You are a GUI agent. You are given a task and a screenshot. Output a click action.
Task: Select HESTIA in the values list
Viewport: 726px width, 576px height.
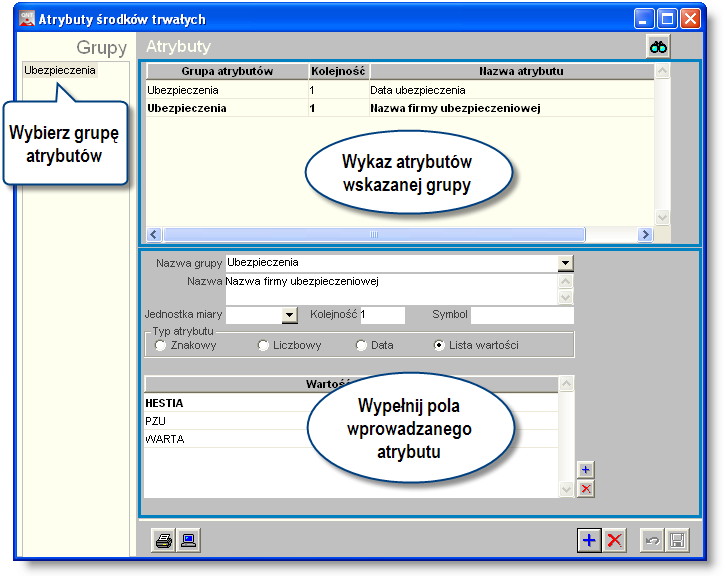pyautogui.click(x=351, y=403)
